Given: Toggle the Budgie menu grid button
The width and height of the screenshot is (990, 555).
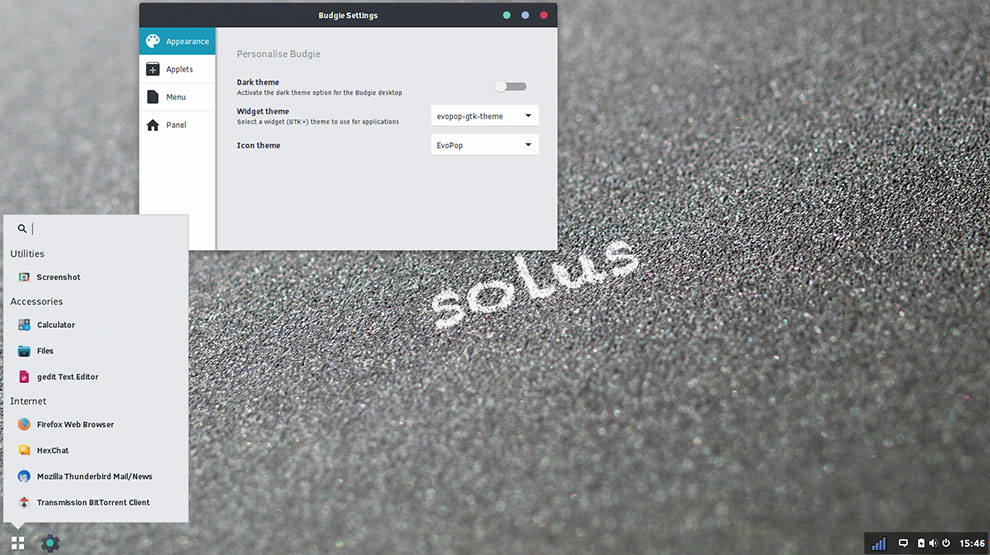Looking at the screenshot, I should (18, 543).
